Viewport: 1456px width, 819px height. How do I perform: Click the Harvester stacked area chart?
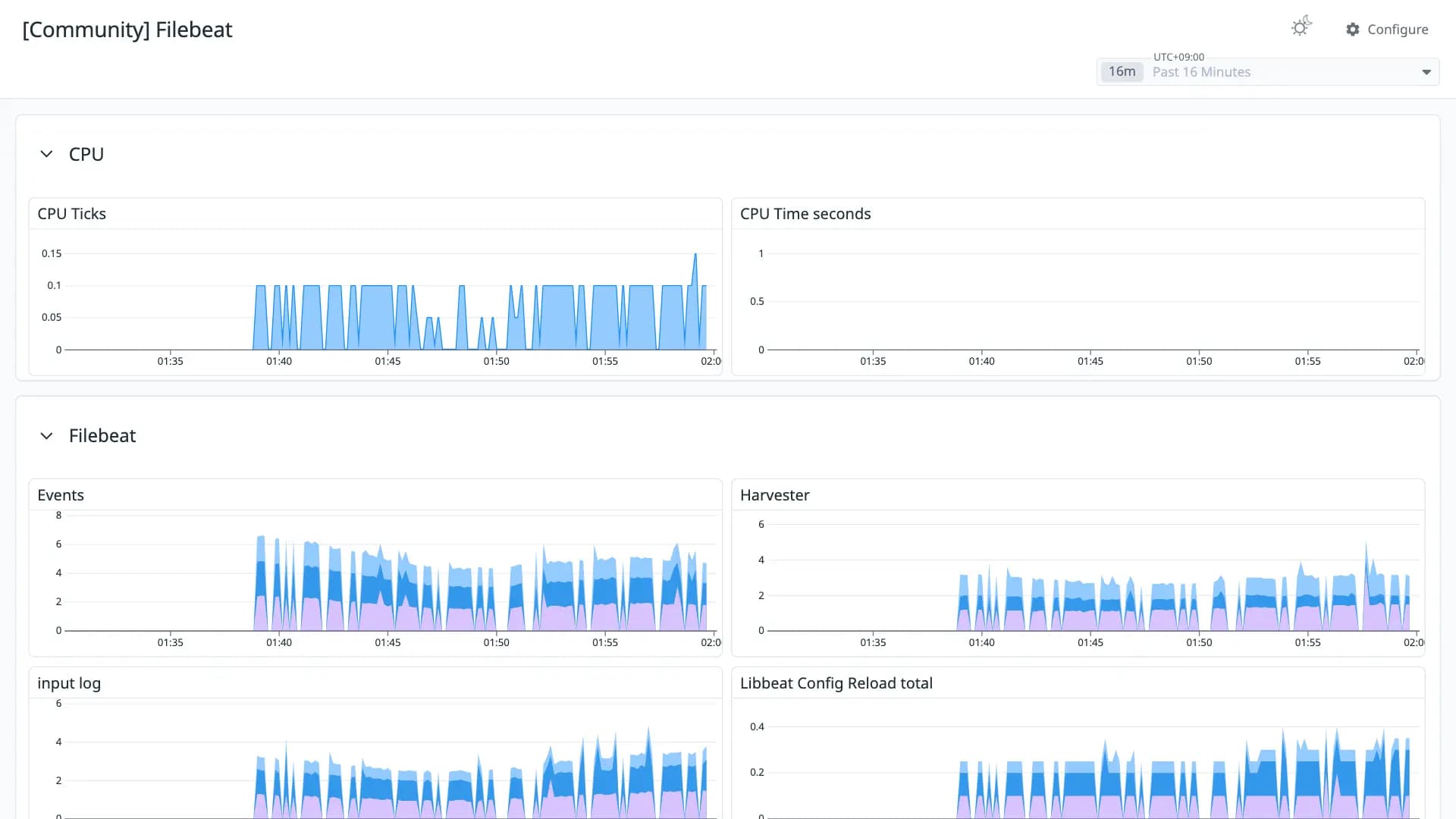pos(1093,576)
